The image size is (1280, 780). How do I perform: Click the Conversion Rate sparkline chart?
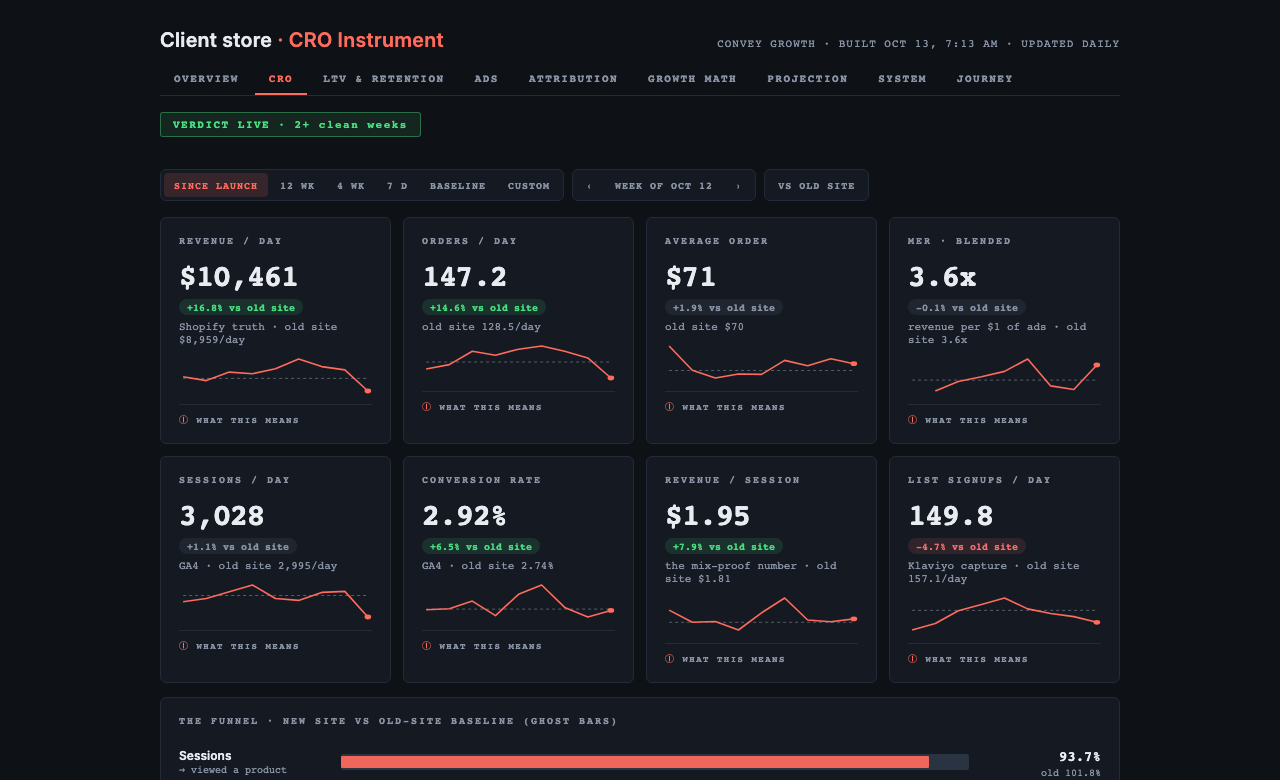[518, 601]
